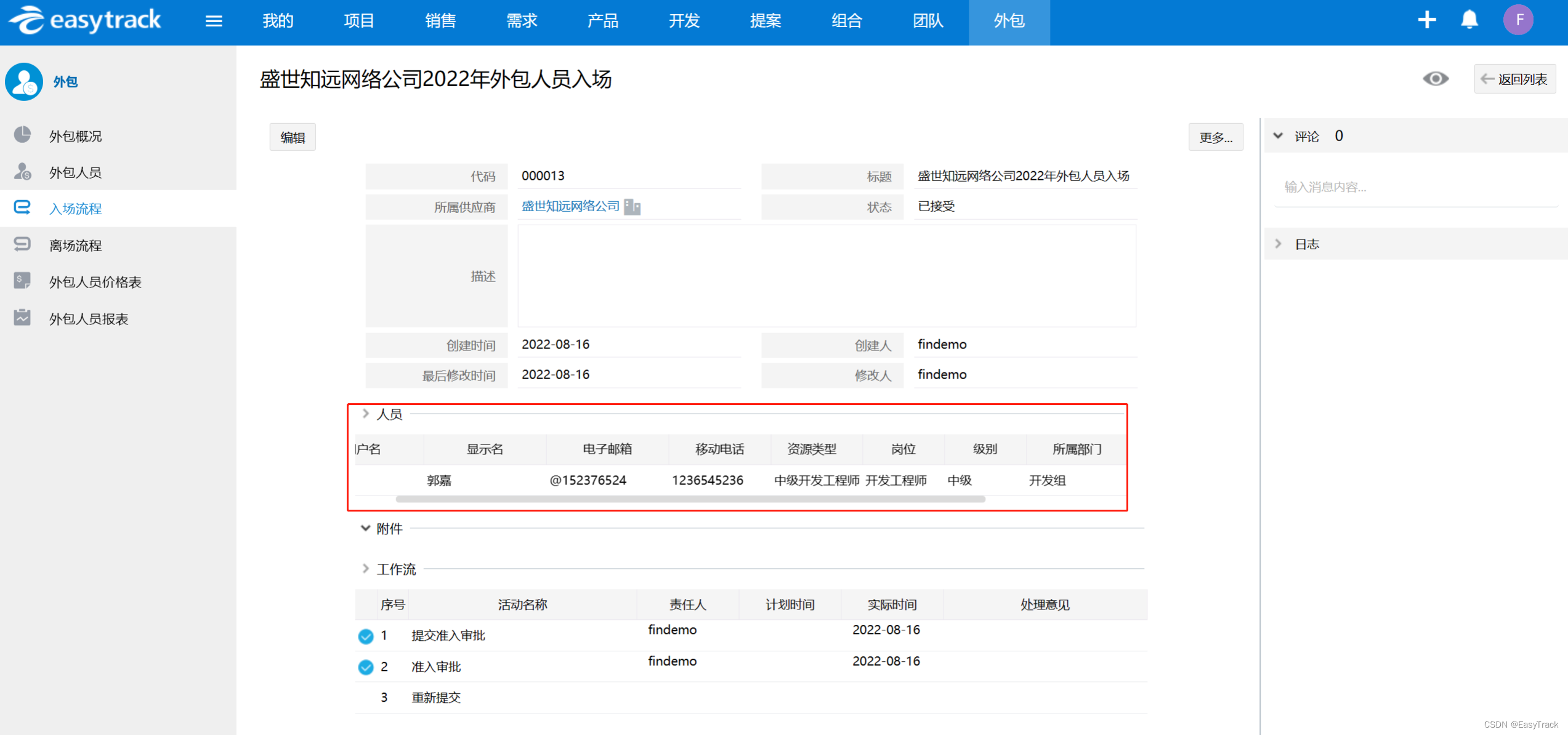Collapse the 评论 section
Viewport: 1568px width, 735px height.
(1278, 135)
